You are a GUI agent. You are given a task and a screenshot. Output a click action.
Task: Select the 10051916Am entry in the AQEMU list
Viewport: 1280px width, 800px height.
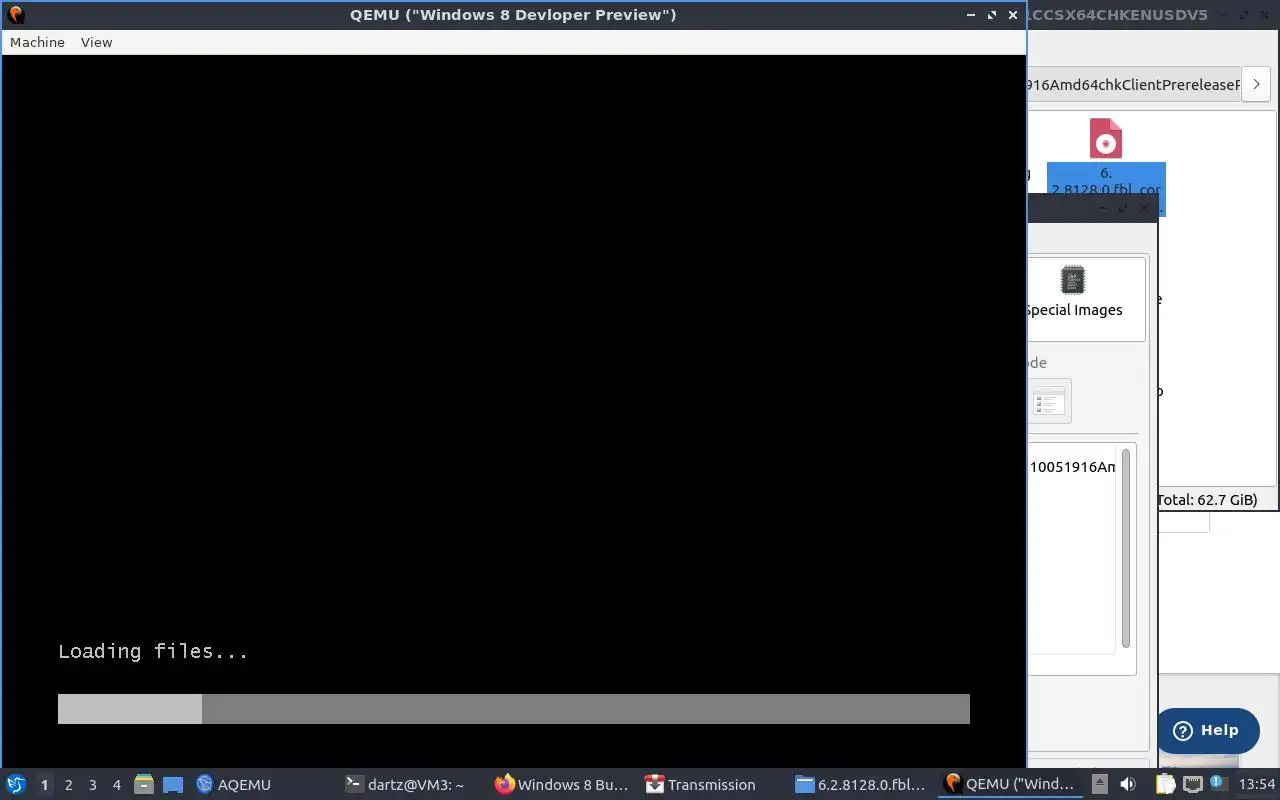[1072, 467]
